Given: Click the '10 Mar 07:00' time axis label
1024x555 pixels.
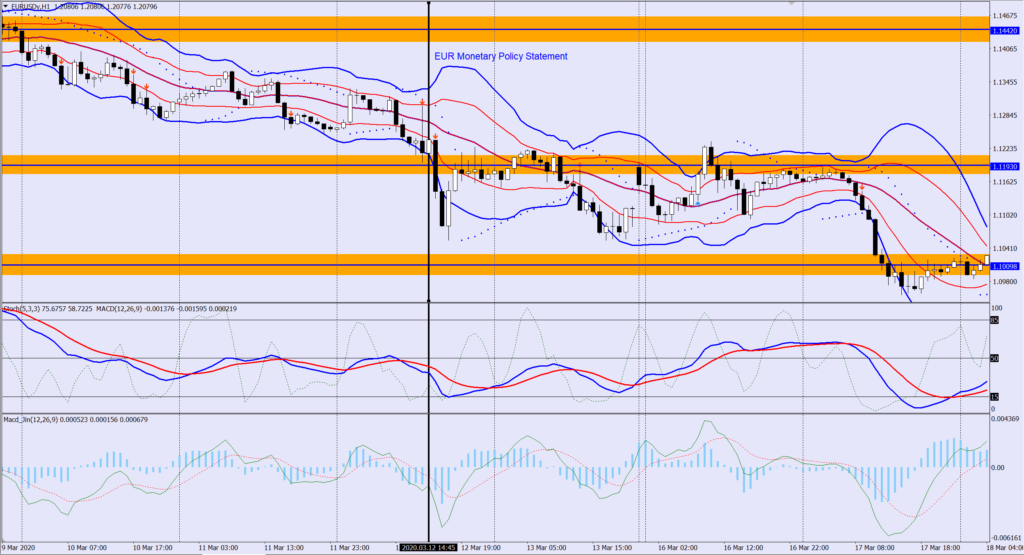Looking at the screenshot, I should click(x=87, y=548).
